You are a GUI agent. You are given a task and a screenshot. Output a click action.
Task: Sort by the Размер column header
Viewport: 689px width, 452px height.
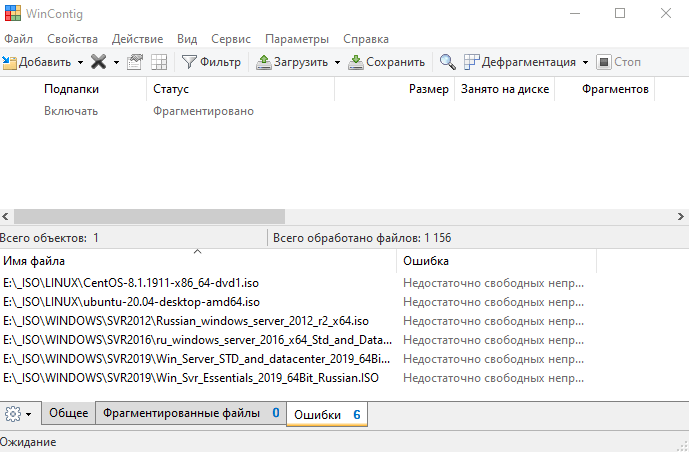pos(428,90)
